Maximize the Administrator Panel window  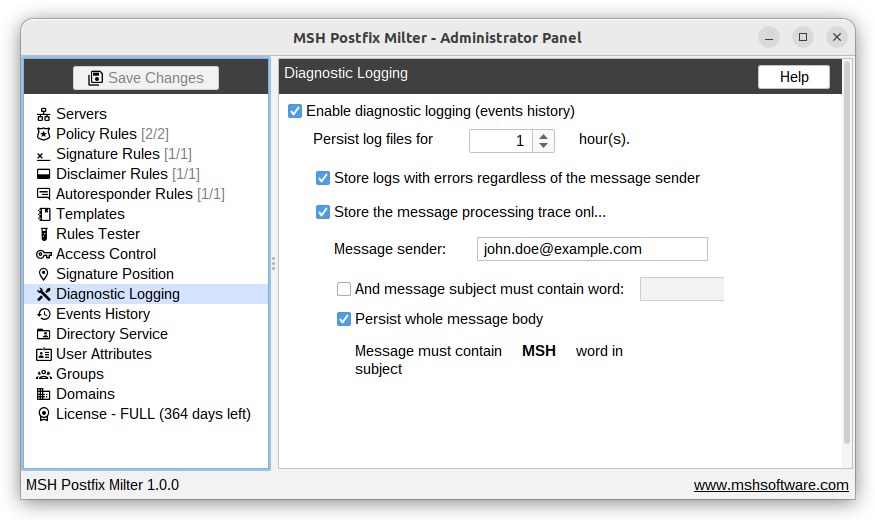tap(803, 37)
